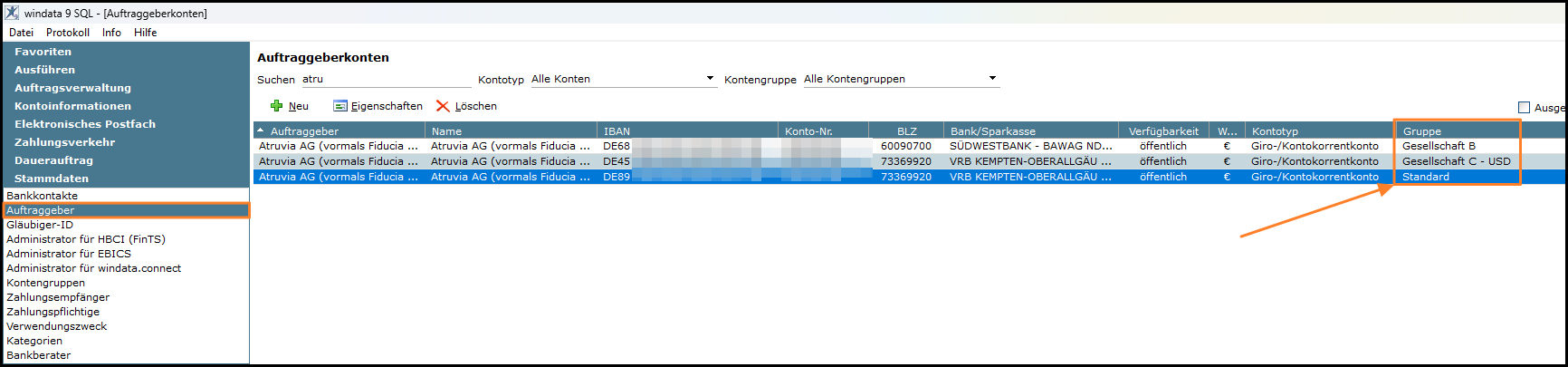Image resolution: width=1568 pixels, height=367 pixels.
Task: Click the red X Löschen icon
Action: tap(443, 106)
